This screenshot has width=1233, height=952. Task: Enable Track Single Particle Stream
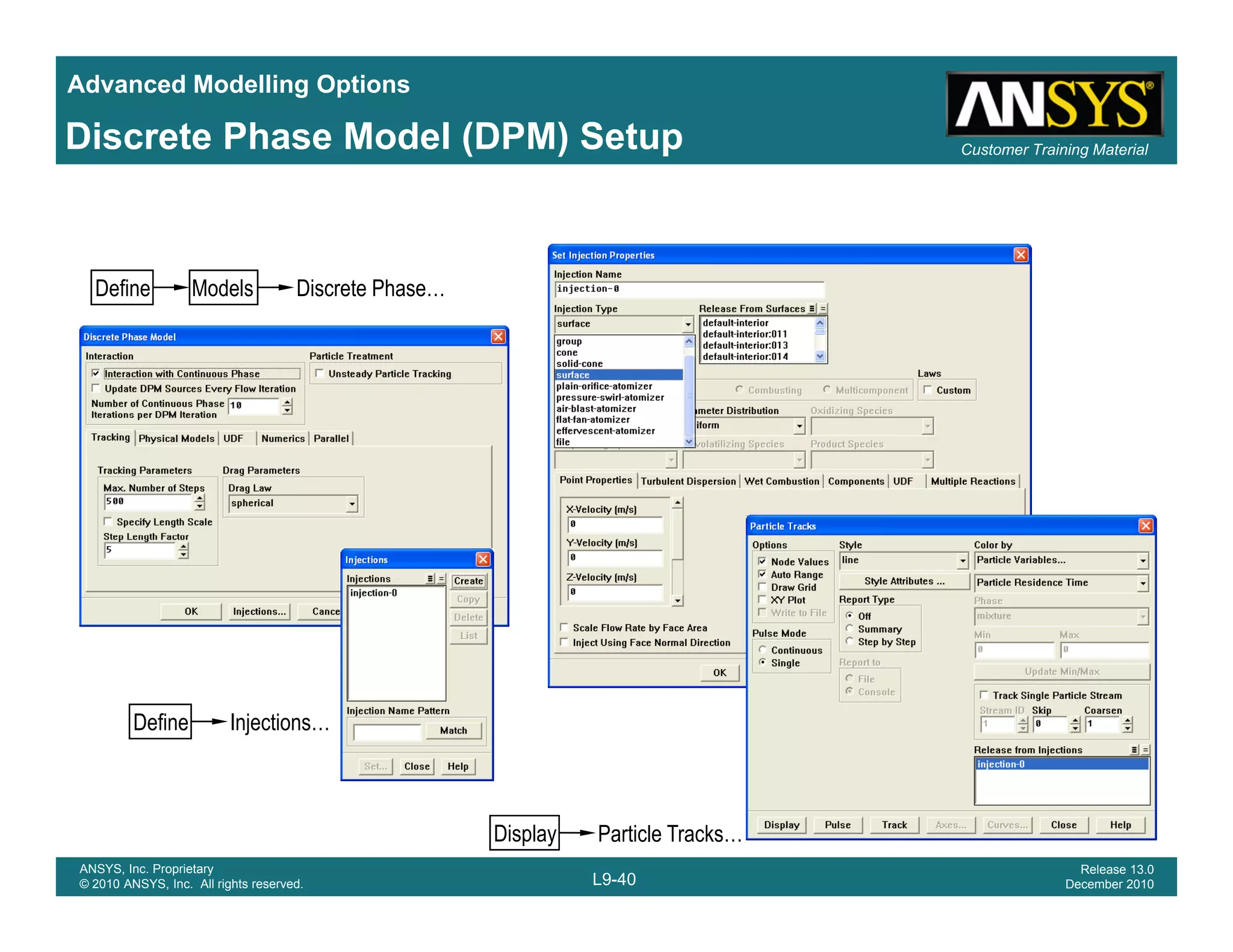pos(984,694)
